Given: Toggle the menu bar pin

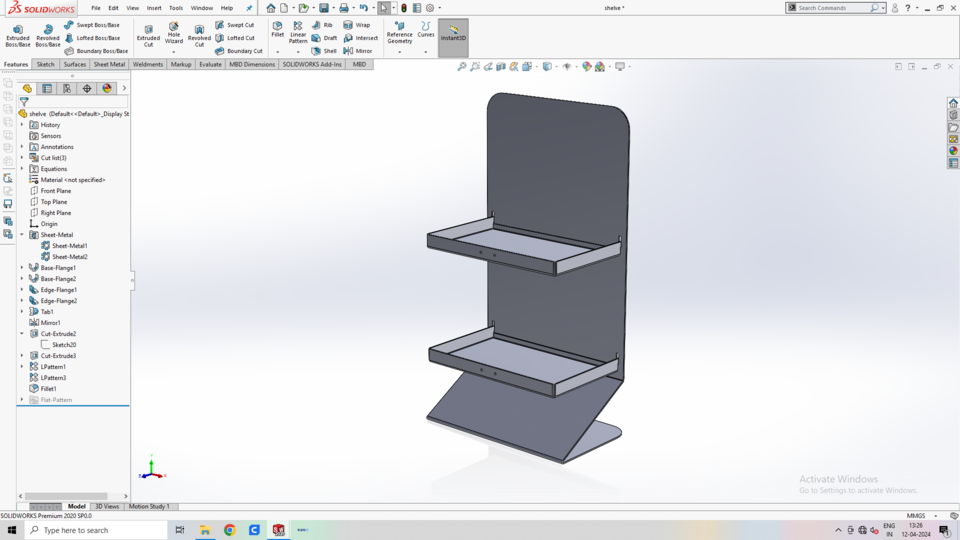Looking at the screenshot, I should 249,8.
